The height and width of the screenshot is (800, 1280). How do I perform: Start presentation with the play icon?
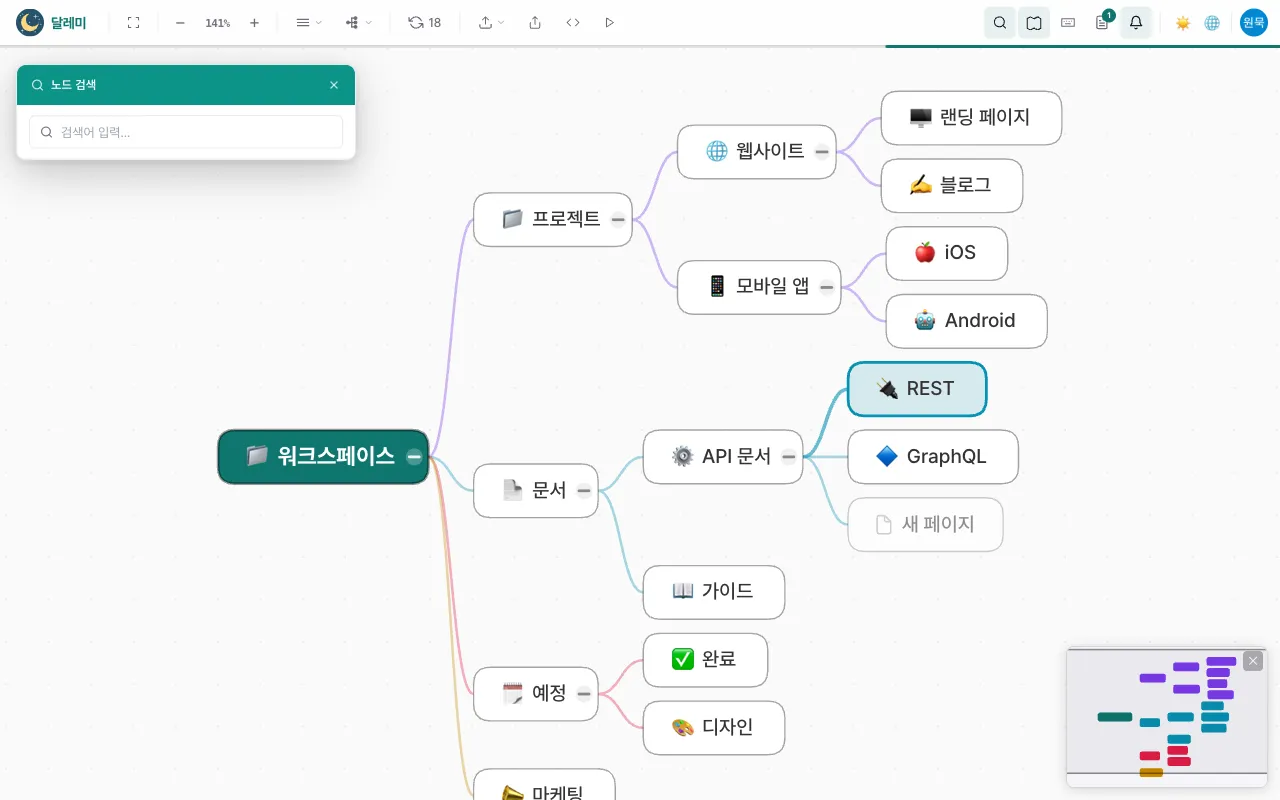(610, 22)
